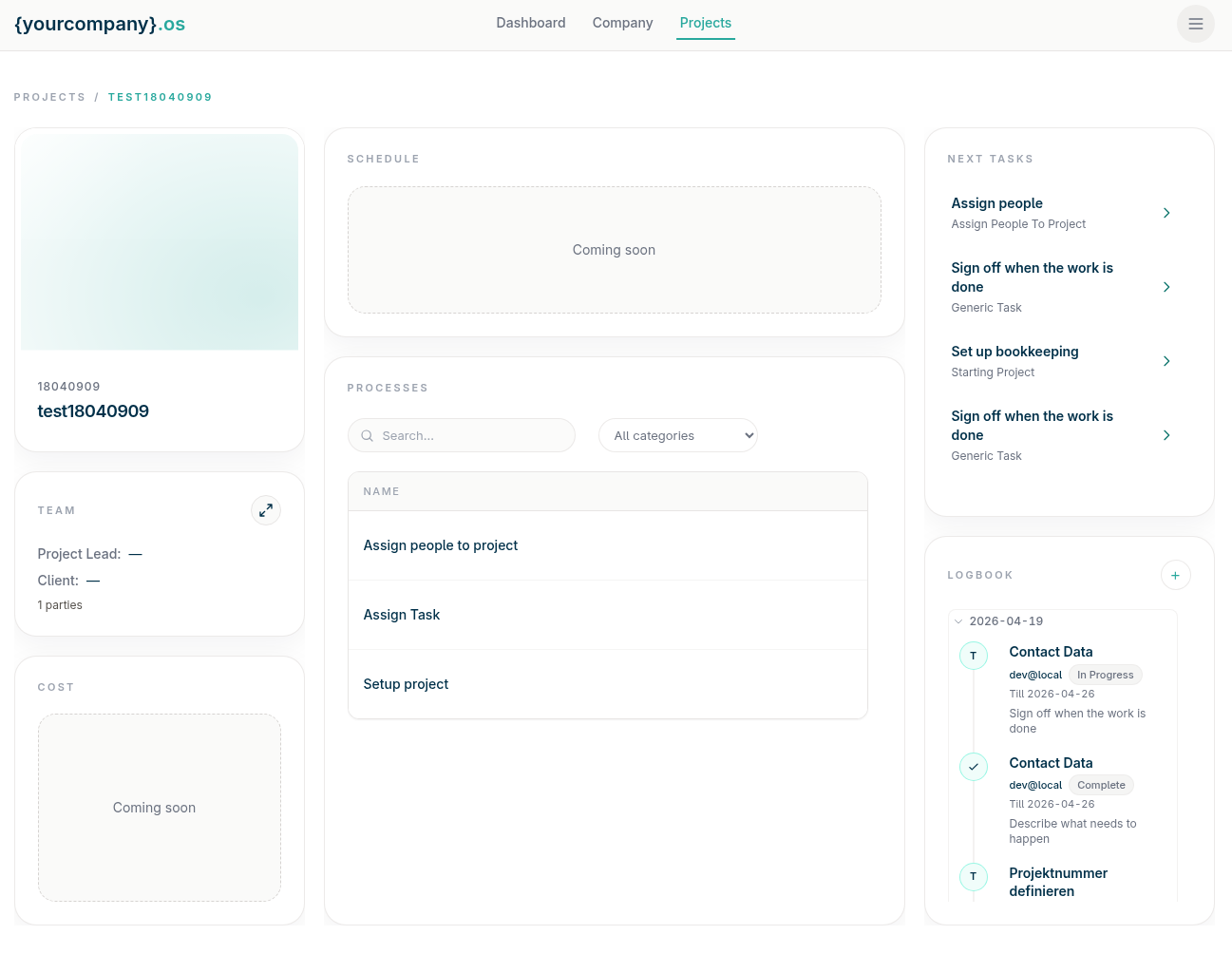The height and width of the screenshot is (973, 1232).
Task: Click the In Progress status badge
Action: (1106, 675)
